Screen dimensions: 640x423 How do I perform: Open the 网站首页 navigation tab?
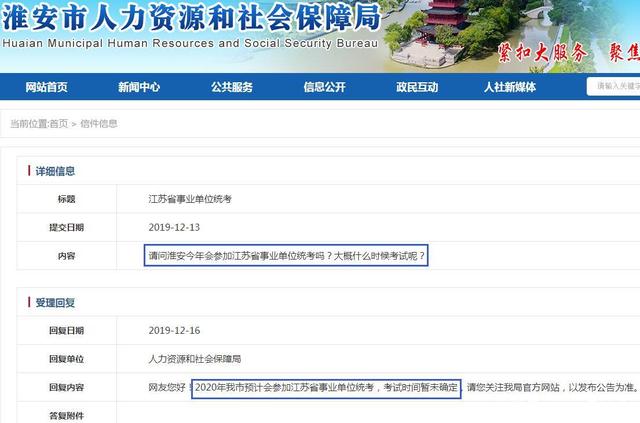47,87
